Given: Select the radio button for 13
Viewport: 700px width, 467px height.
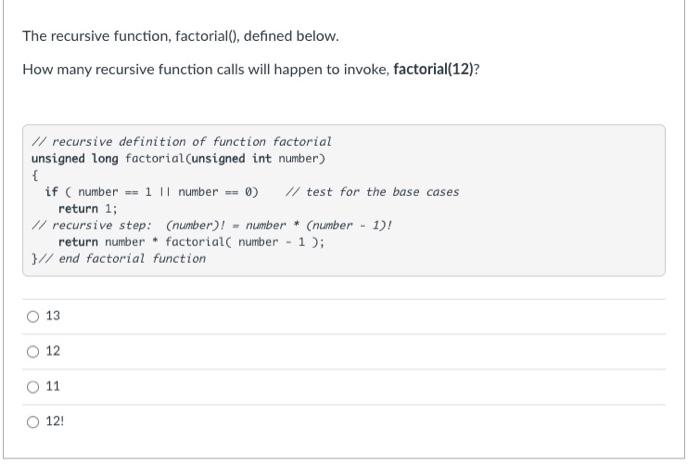Looking at the screenshot, I should [33, 317].
